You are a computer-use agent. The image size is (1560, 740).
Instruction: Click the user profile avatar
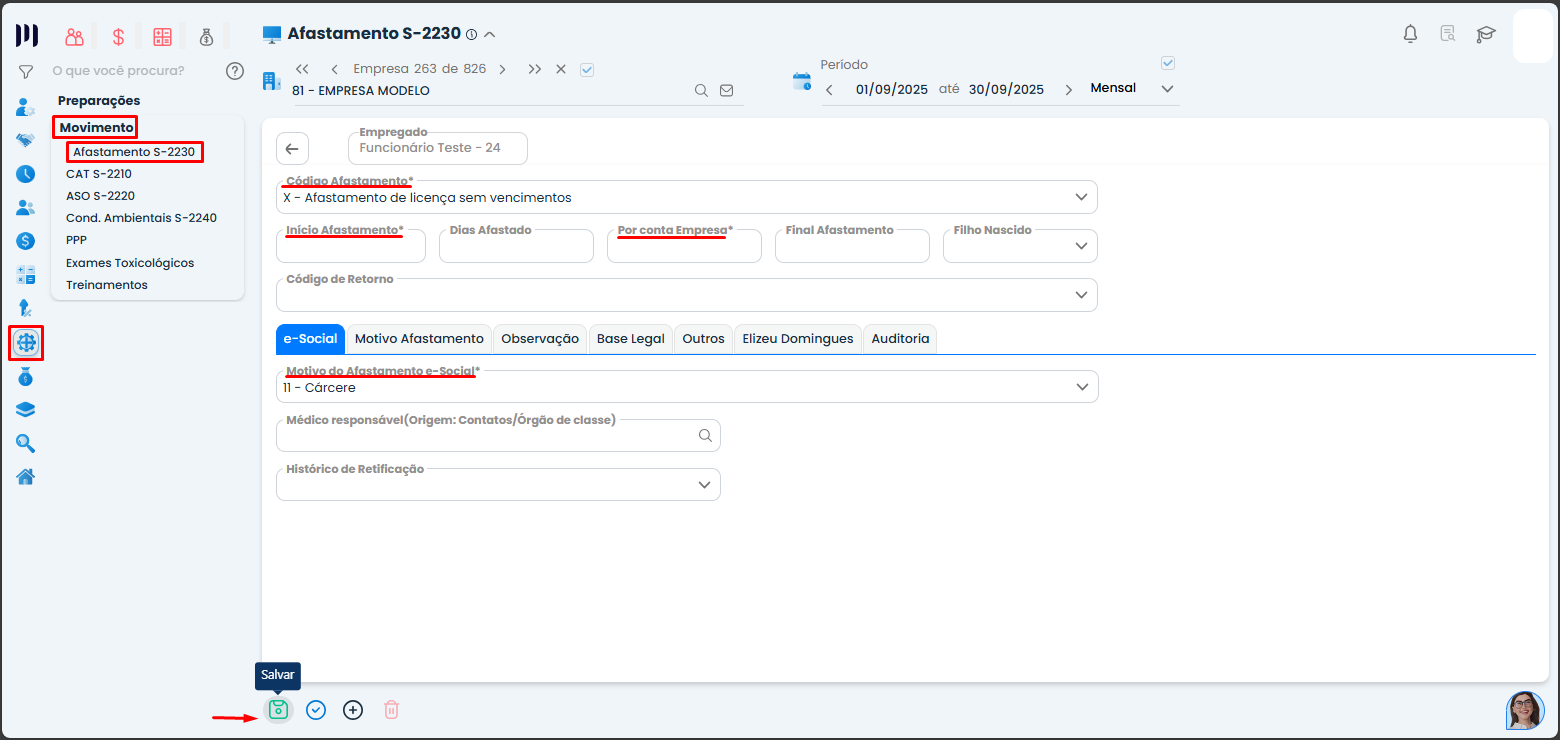1525,710
